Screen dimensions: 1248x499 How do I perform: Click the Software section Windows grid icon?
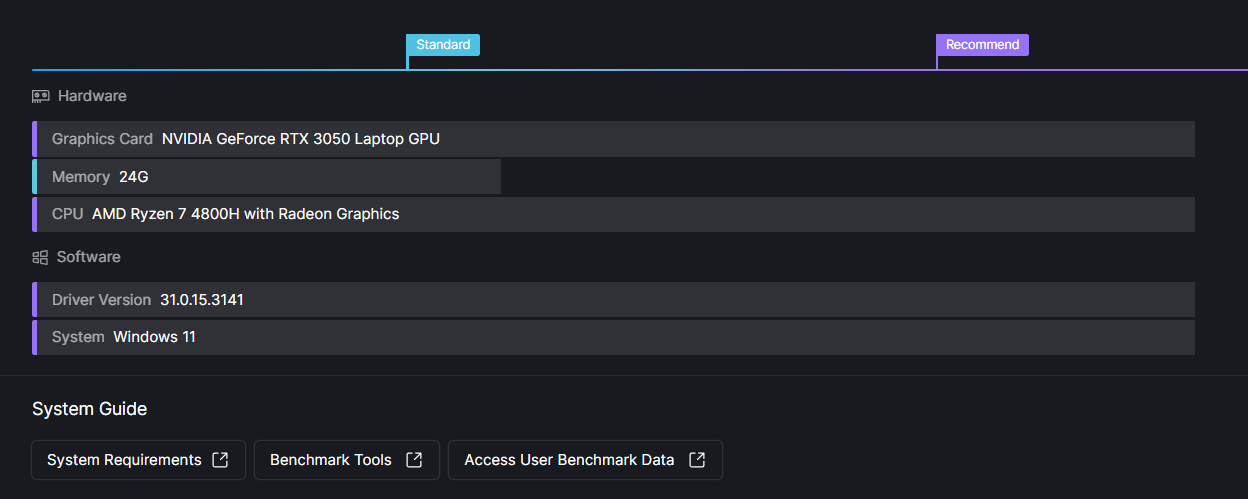coord(40,257)
